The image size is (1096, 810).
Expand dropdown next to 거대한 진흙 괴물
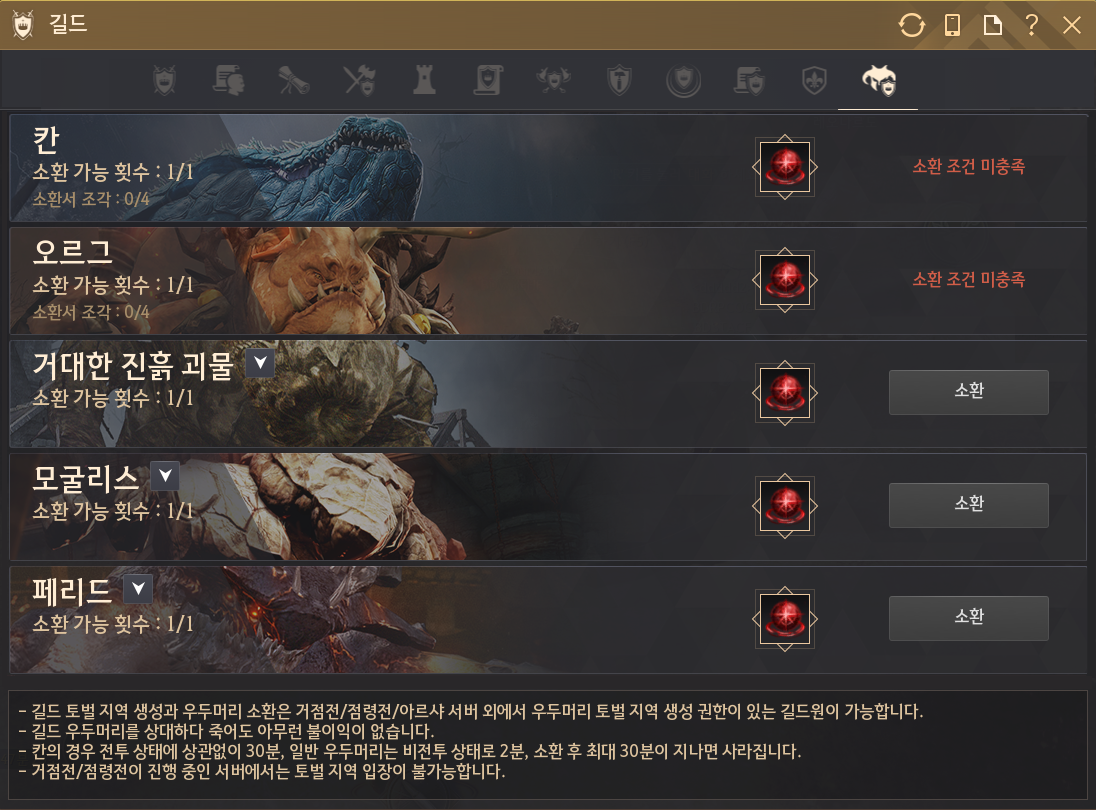(260, 363)
